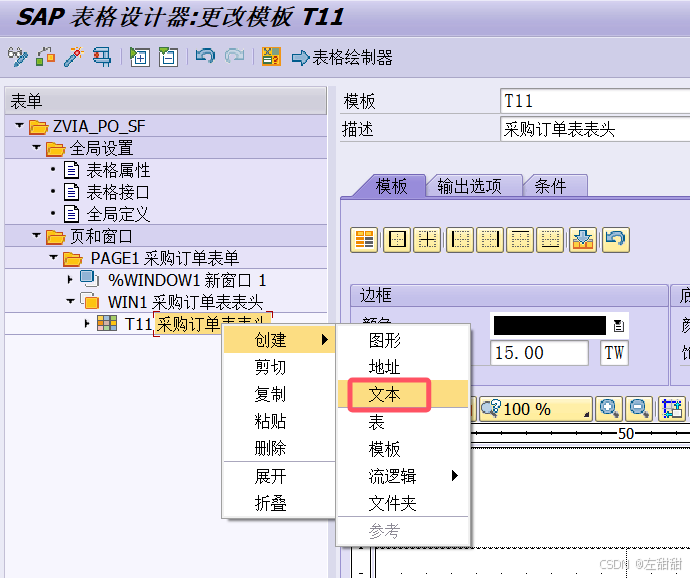Click the inner grid lines border icon
Viewport: 690px width, 578px height.
(427, 240)
